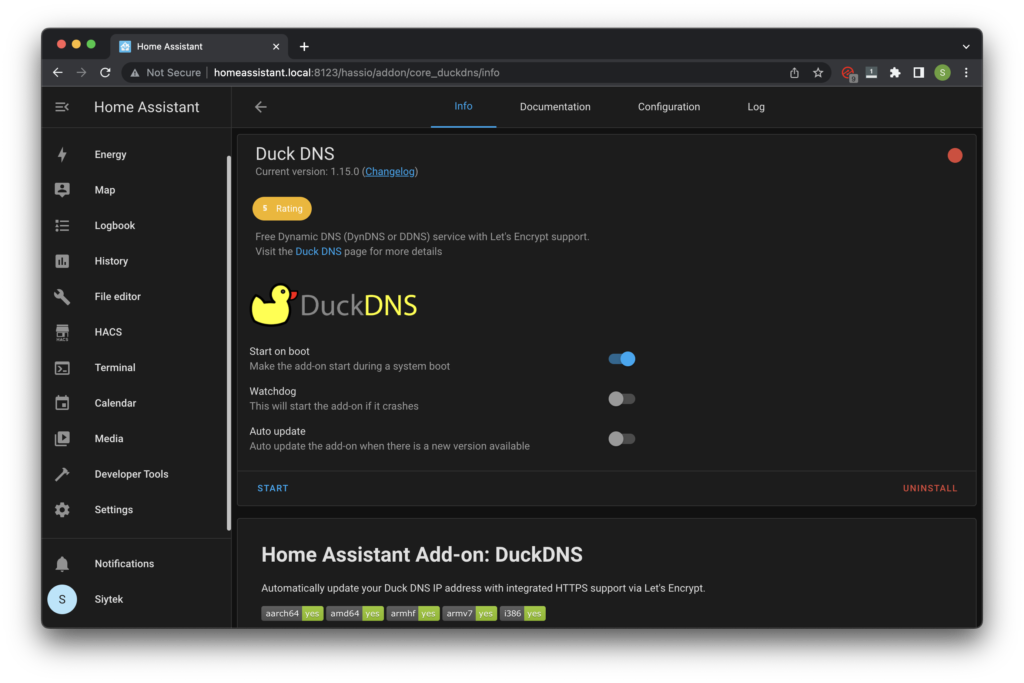Click the Map sidebar icon
This screenshot has width=1024, height=683.
click(62, 190)
